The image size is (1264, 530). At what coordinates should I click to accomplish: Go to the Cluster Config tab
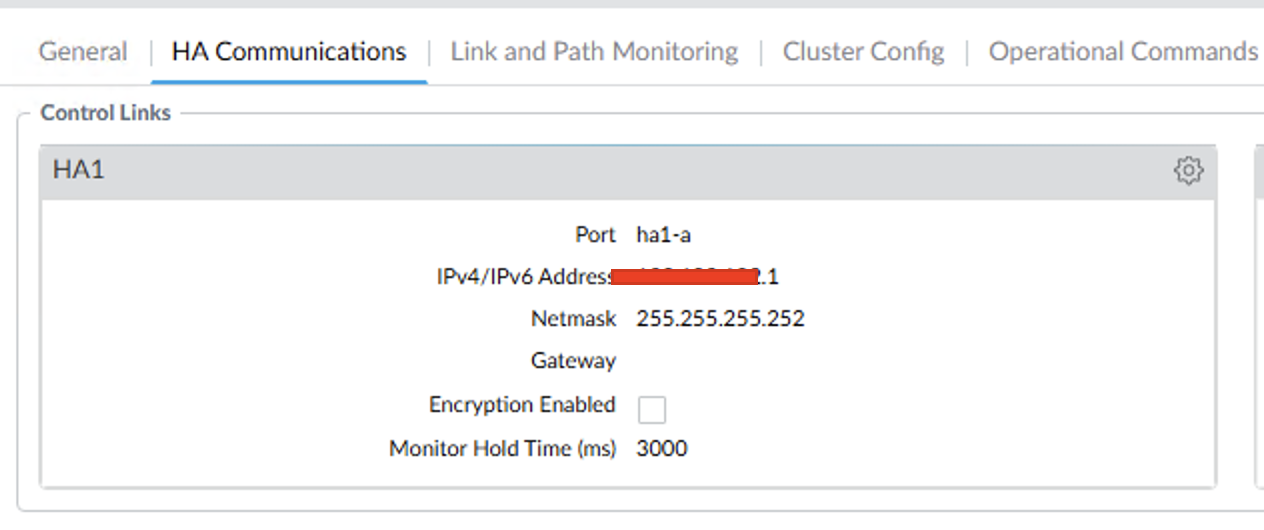(863, 52)
